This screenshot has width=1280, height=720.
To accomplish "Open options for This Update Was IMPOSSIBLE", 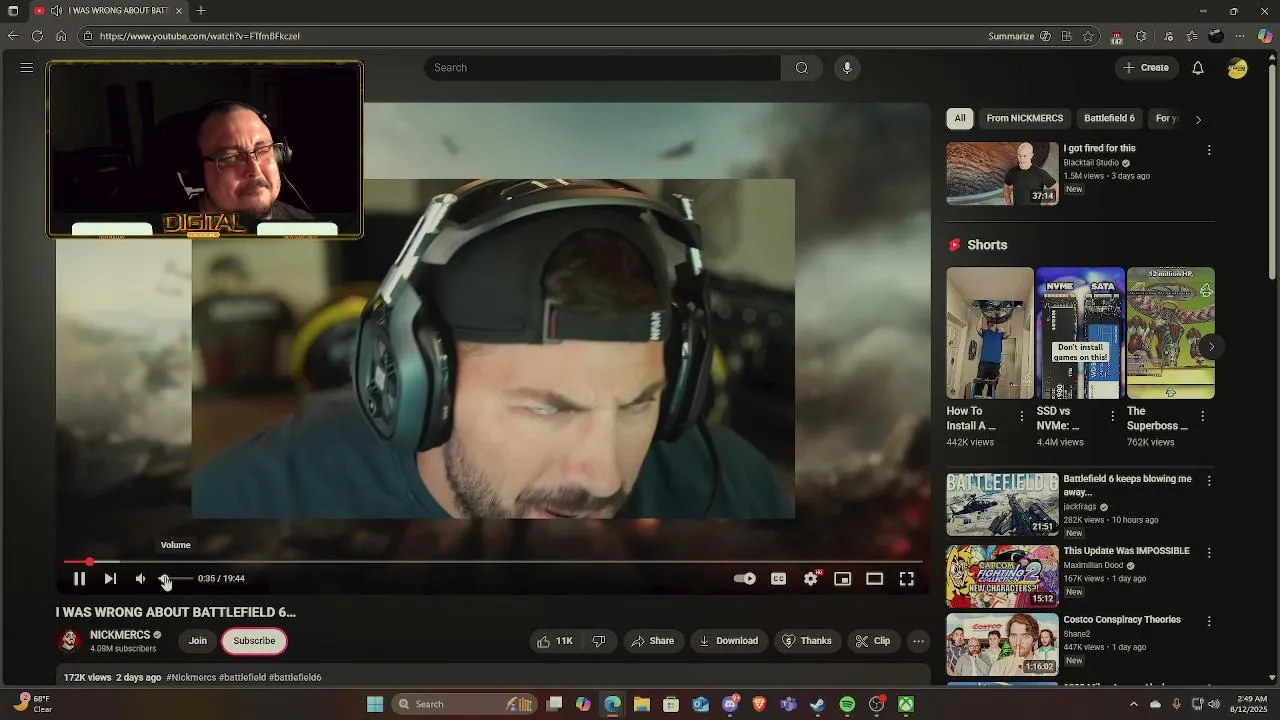I will [x=1209, y=553].
